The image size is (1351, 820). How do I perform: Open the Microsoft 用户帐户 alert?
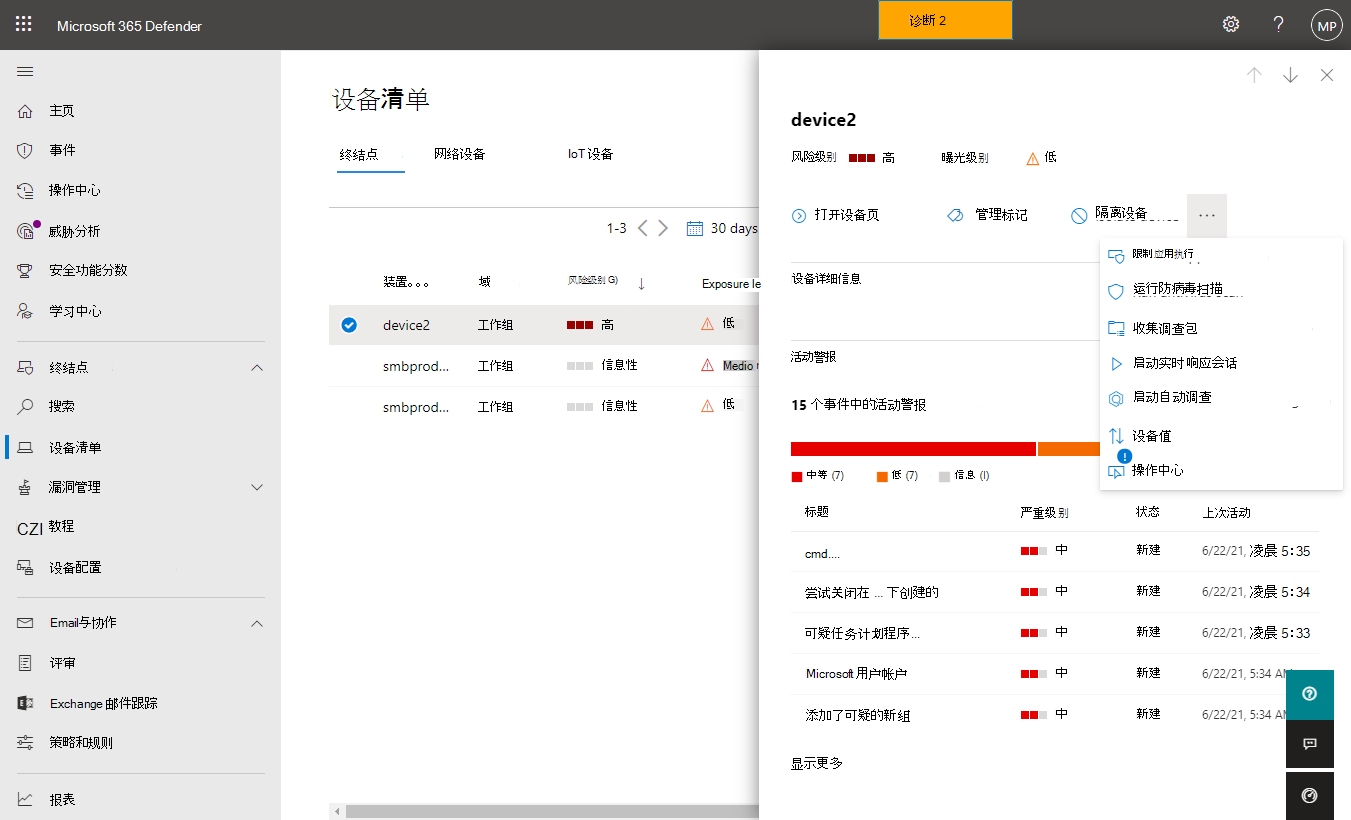click(856, 674)
